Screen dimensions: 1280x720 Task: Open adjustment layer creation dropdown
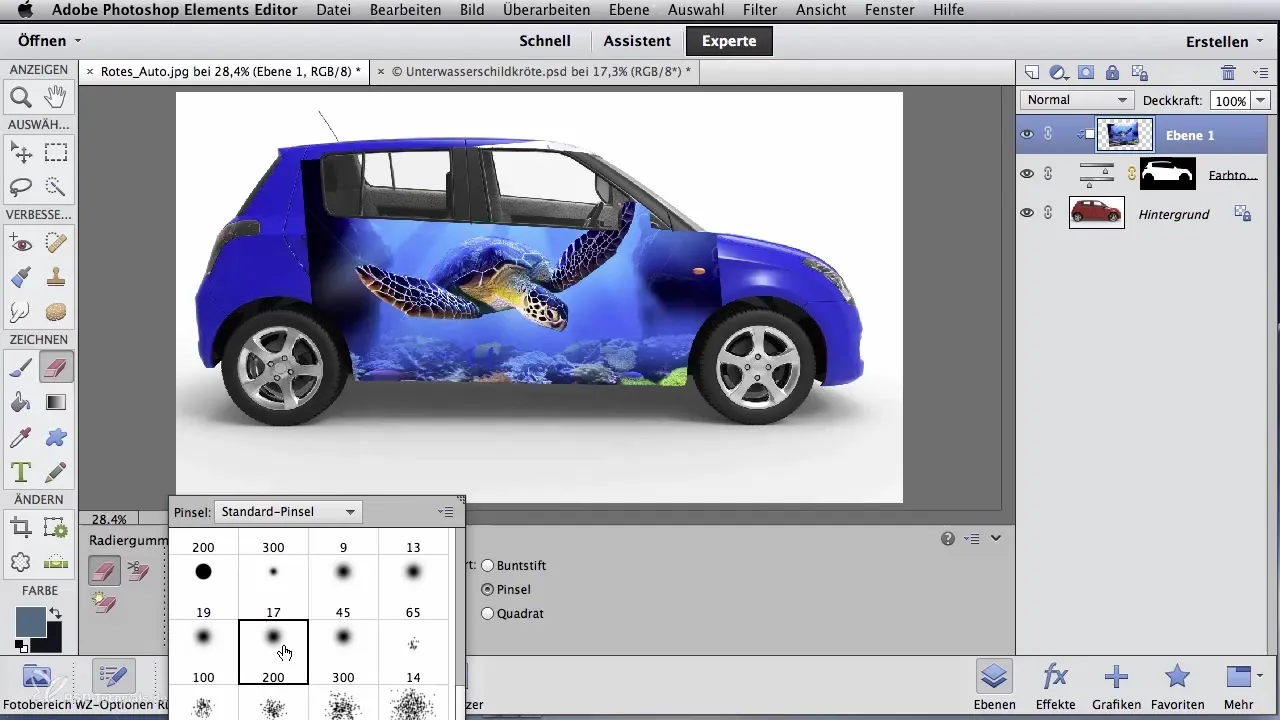click(x=1060, y=72)
